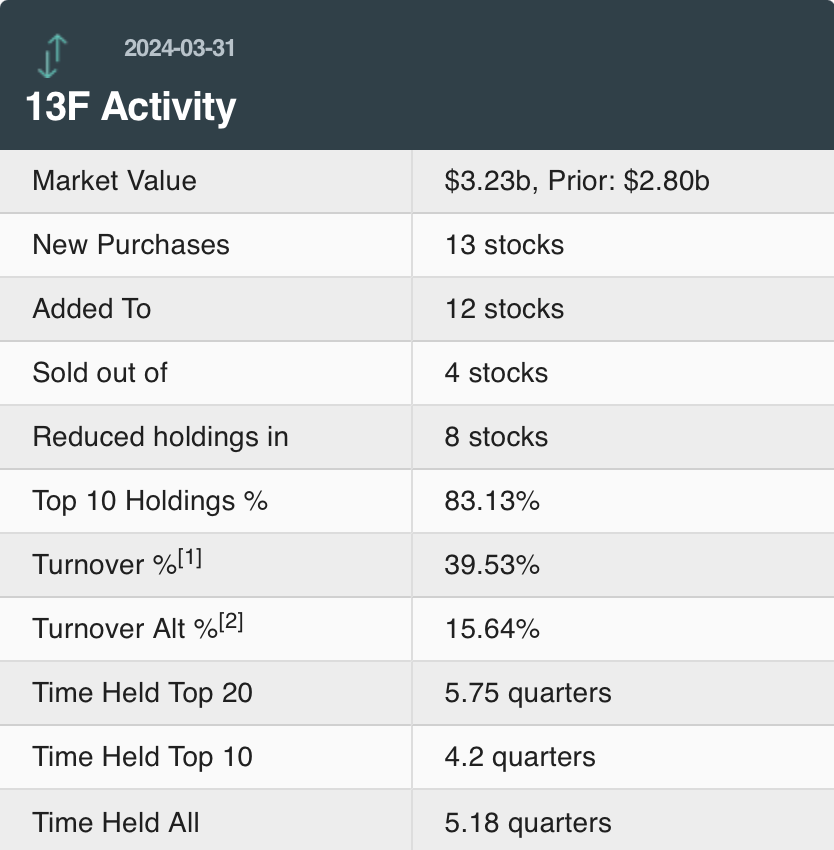Open the Turnover Alt % footnote [2]
This screenshot has height=850, width=834.
pyautogui.click(x=231, y=622)
